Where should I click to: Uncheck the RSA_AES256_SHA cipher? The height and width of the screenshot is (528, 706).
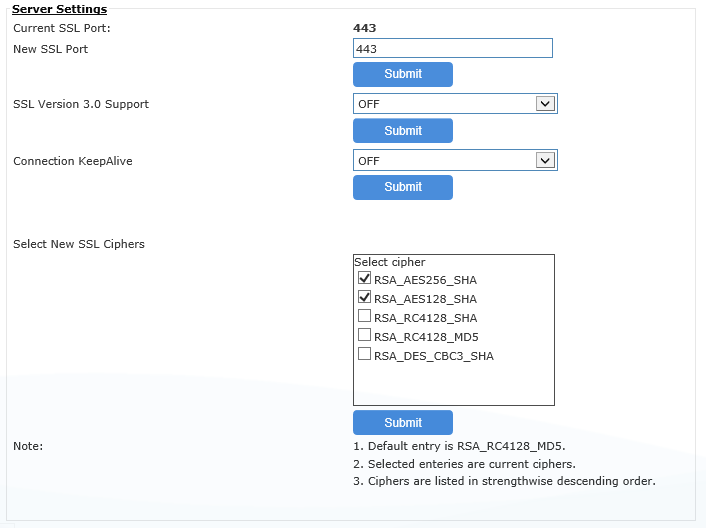pyautogui.click(x=364, y=278)
